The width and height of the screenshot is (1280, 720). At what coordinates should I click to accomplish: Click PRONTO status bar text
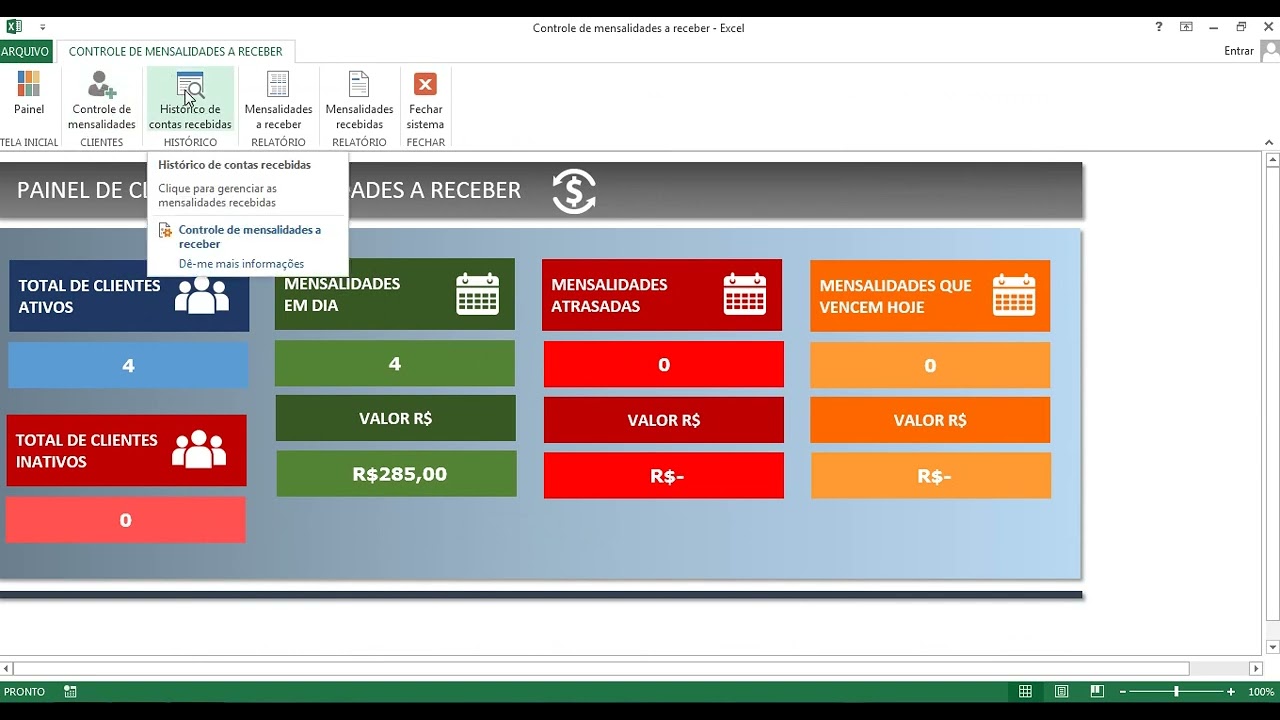point(24,691)
